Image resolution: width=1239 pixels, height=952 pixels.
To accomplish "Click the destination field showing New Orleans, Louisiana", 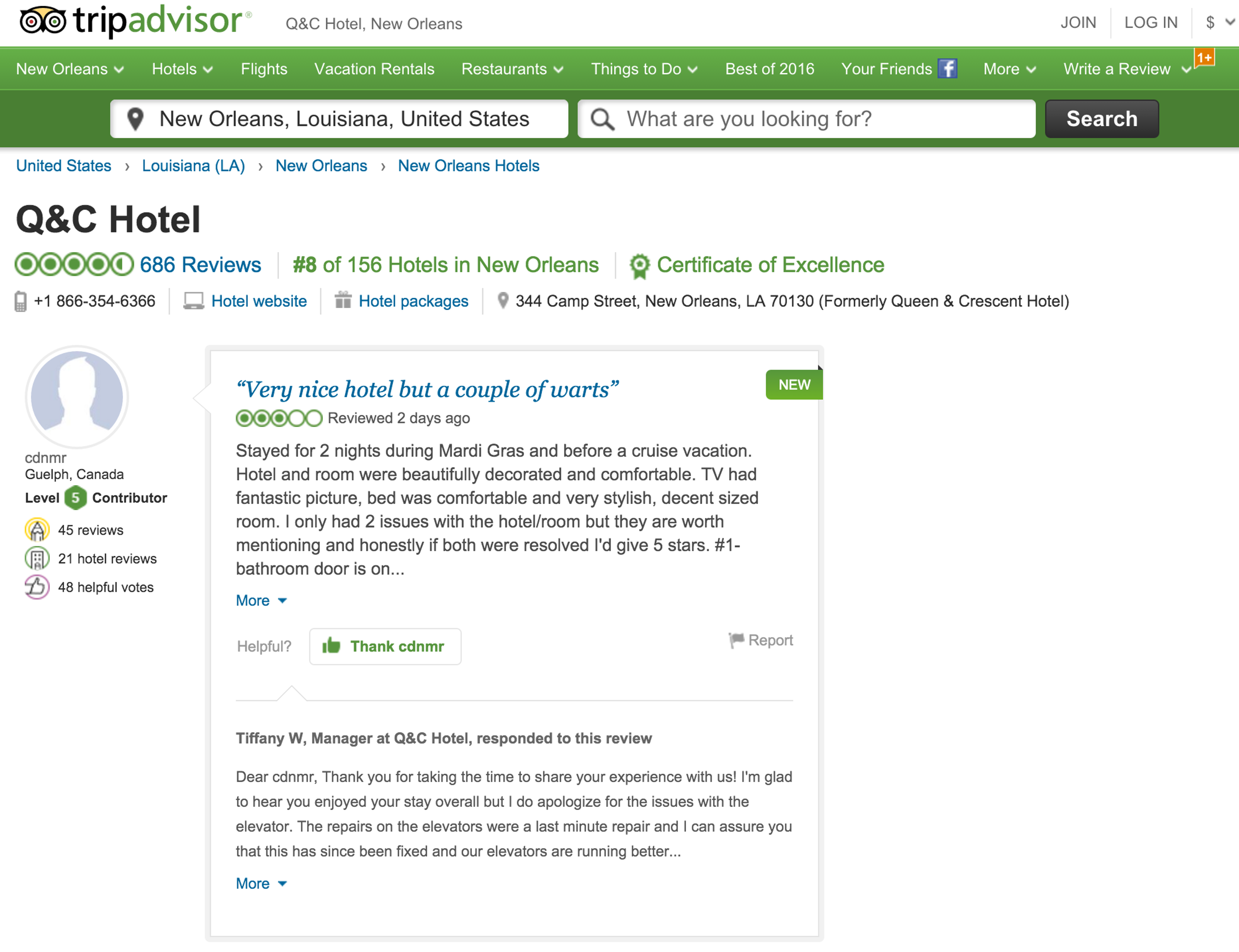I will point(339,119).
